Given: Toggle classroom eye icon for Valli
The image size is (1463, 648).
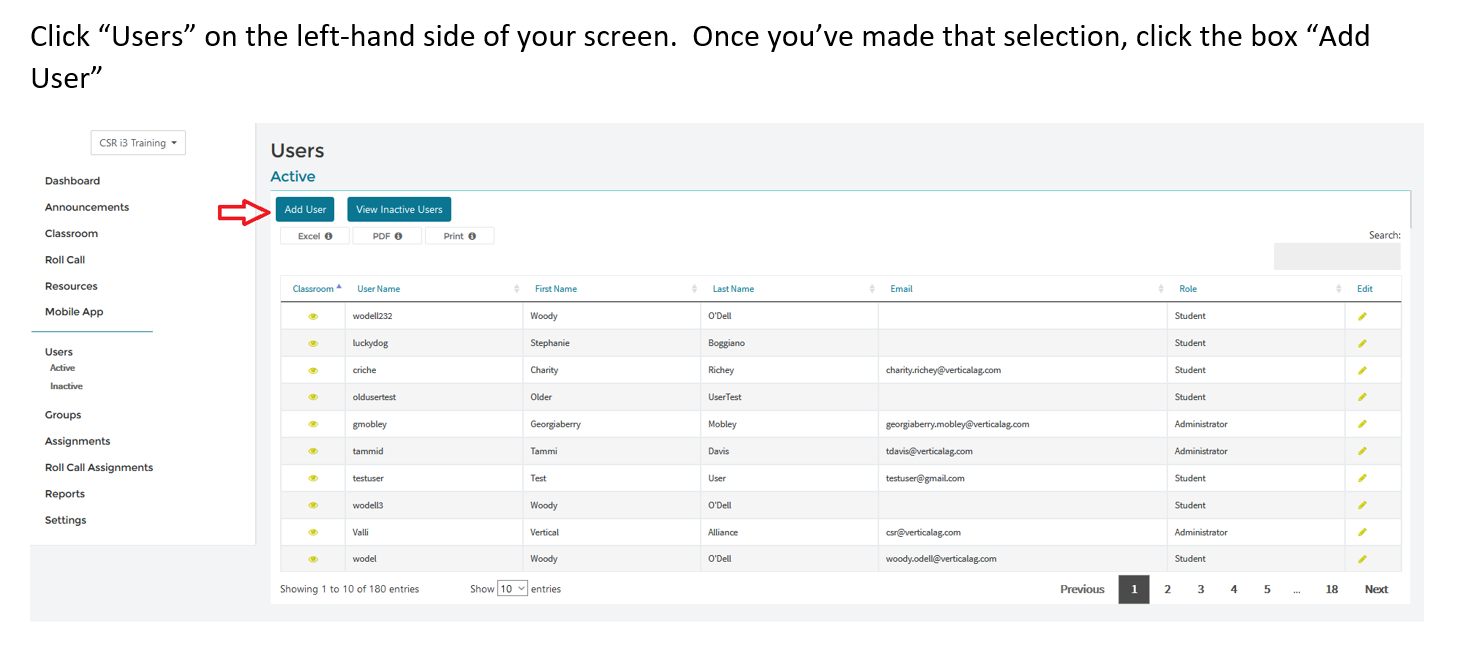Looking at the screenshot, I should (x=313, y=532).
